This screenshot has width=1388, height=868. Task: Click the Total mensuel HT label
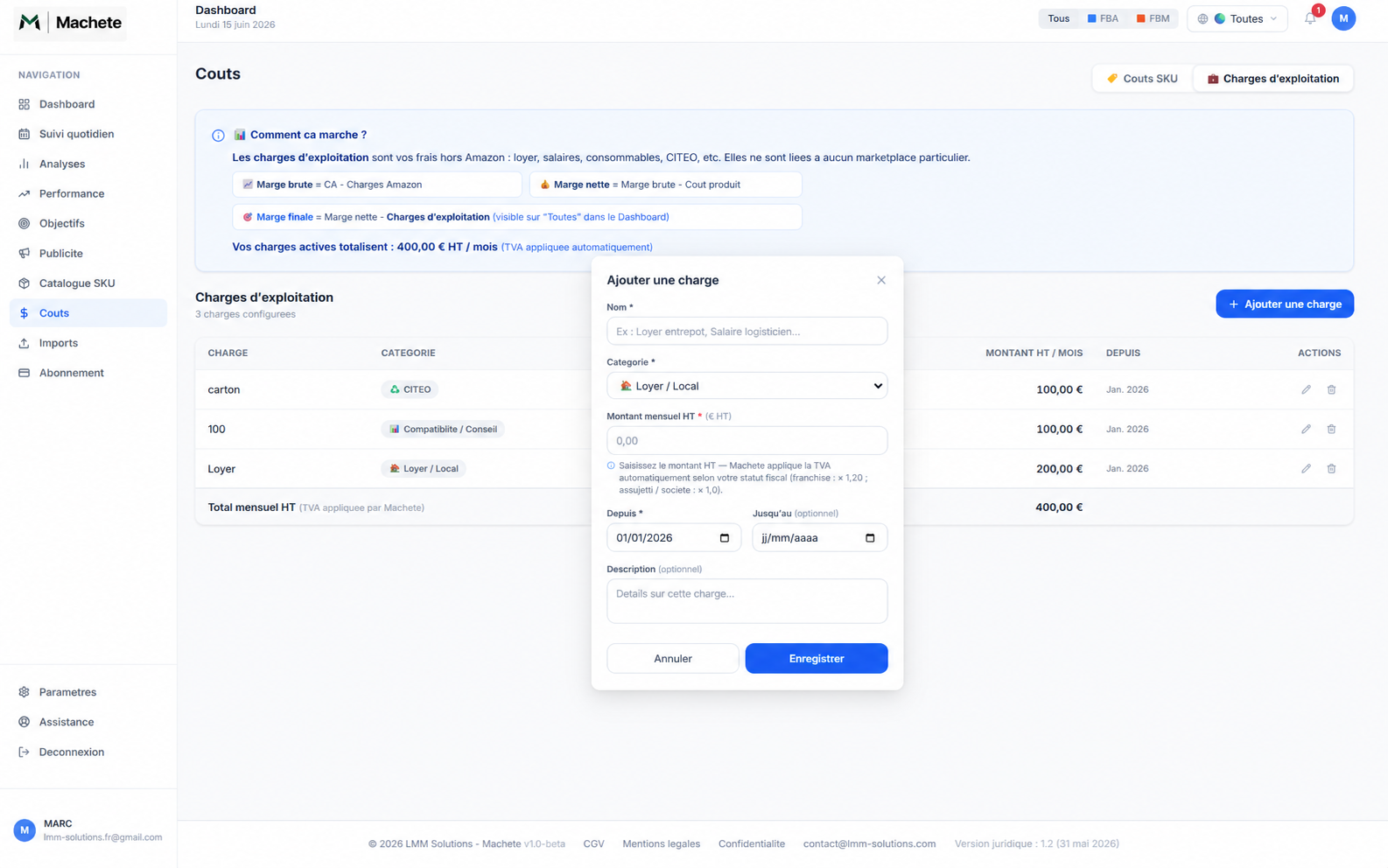pos(251,507)
